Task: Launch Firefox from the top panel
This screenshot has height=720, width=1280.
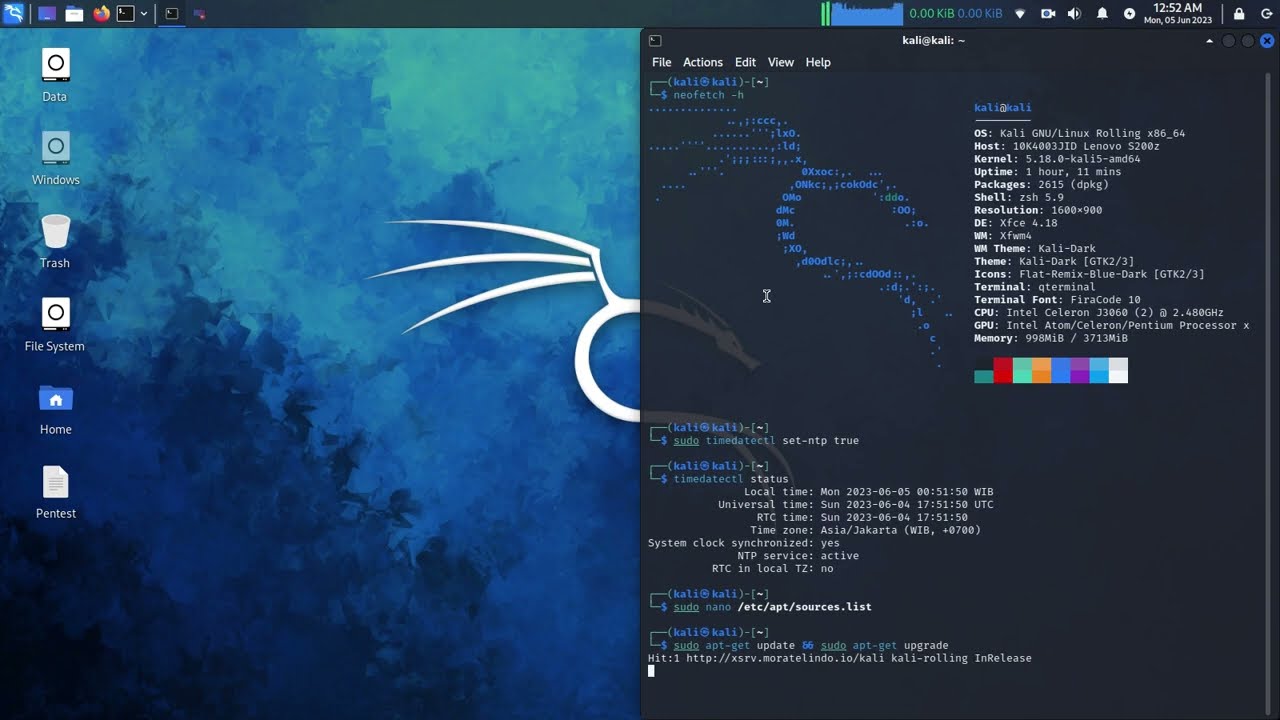Action: point(101,14)
